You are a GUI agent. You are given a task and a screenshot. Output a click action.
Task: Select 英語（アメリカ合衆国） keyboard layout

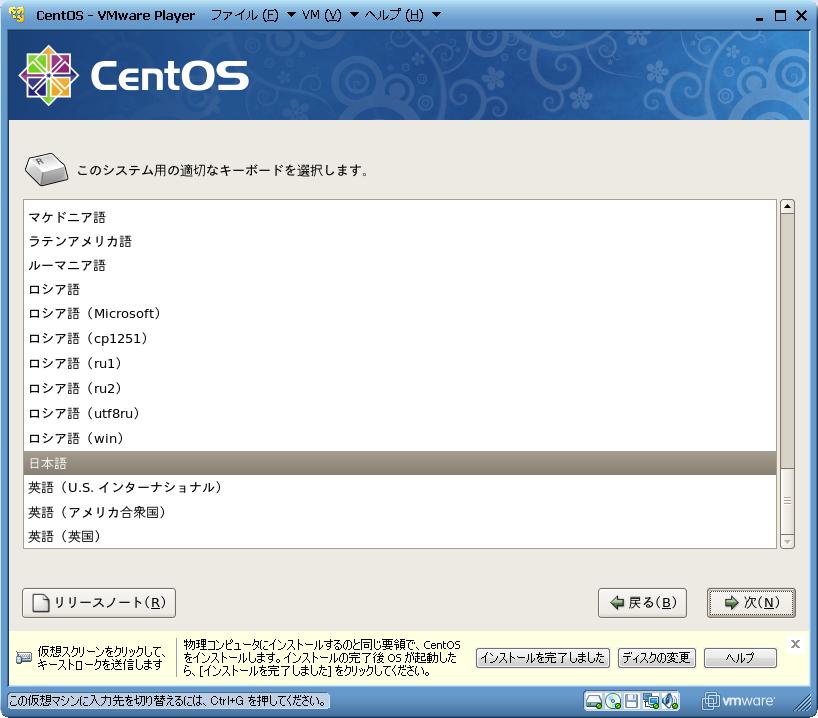[97, 512]
